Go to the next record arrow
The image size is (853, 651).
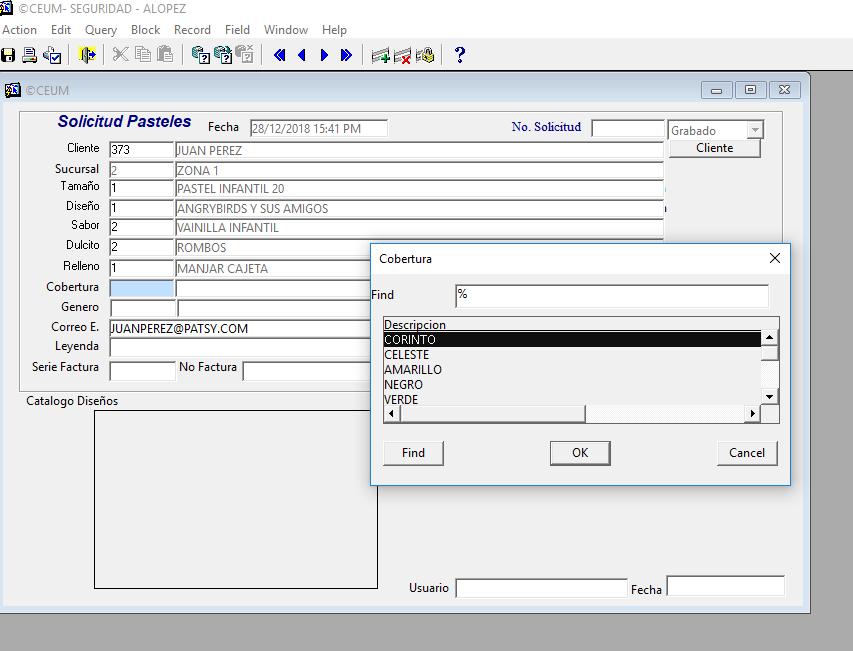[x=324, y=55]
